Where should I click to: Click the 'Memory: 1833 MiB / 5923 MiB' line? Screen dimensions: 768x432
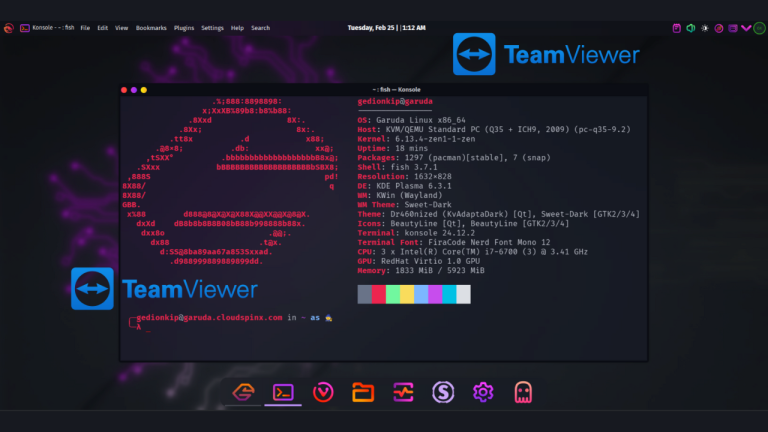pyautogui.click(x=421, y=270)
